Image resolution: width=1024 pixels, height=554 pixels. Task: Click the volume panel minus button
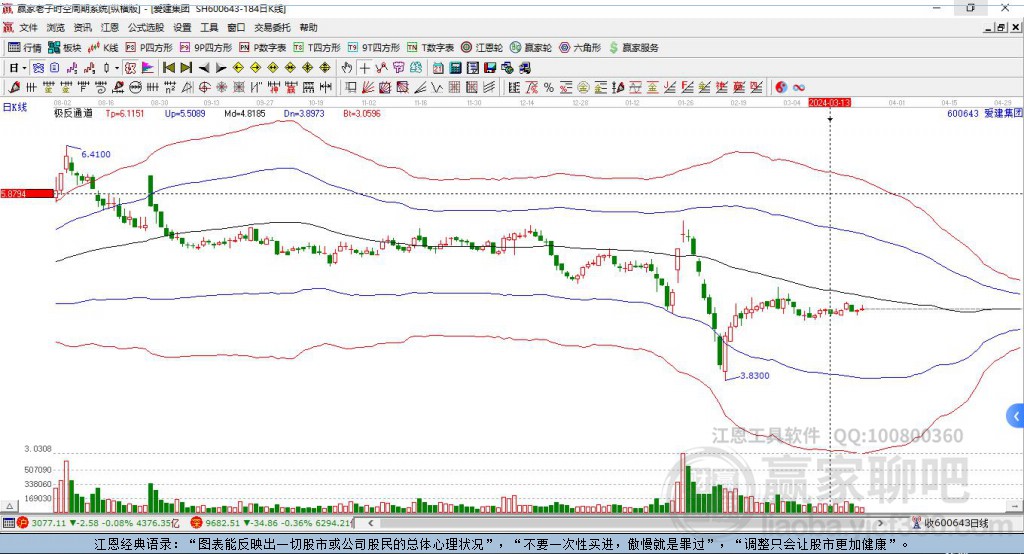[x=1015, y=506]
